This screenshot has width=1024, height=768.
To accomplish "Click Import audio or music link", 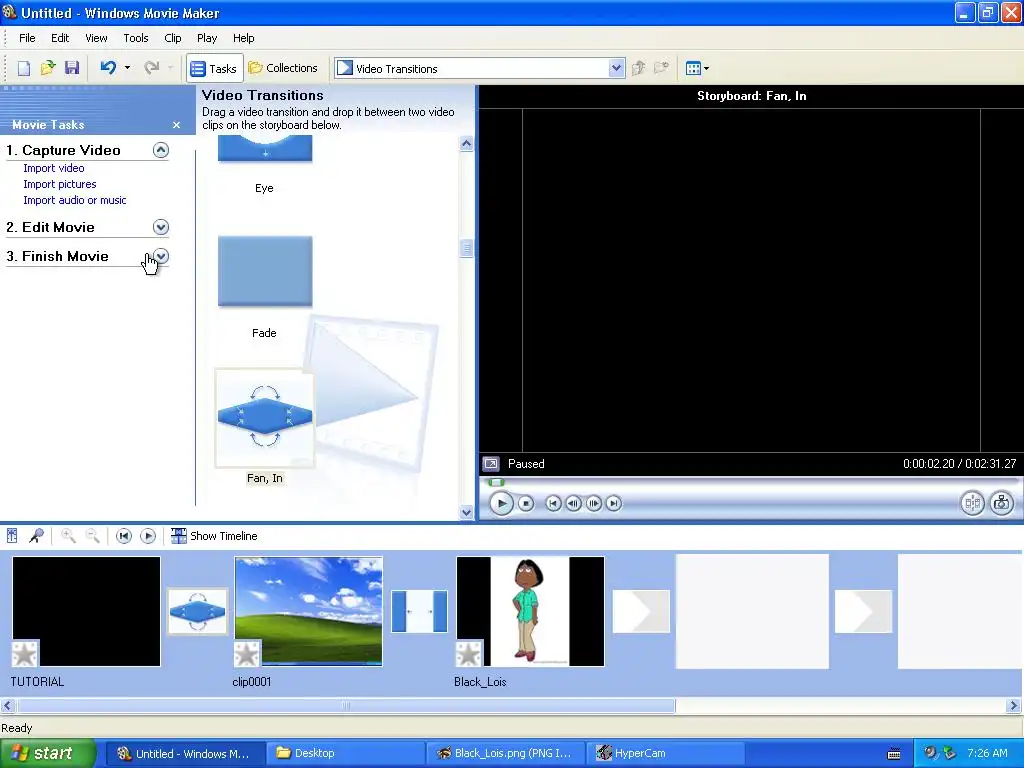I will pos(74,200).
